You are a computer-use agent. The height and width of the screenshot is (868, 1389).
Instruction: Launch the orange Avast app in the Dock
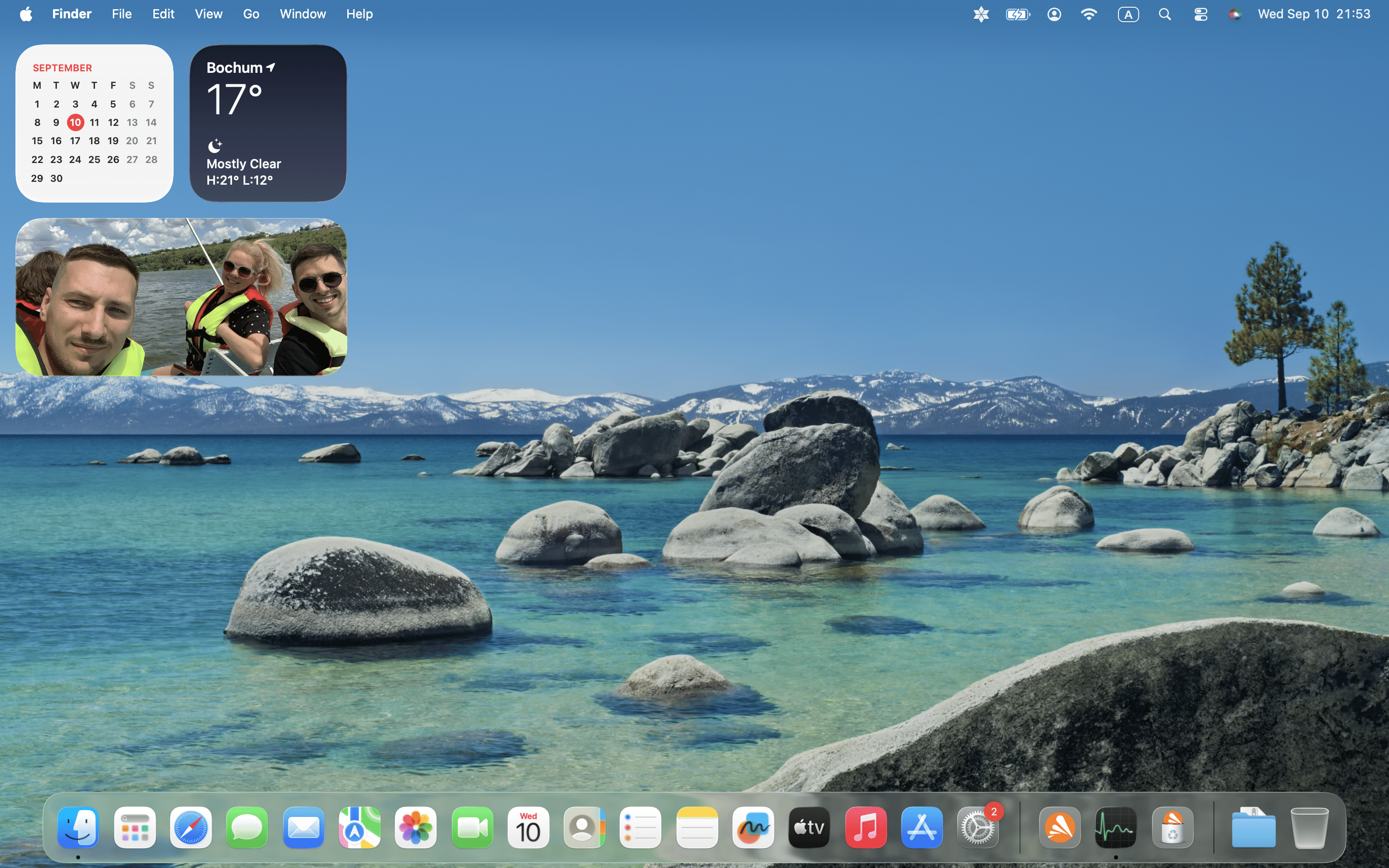pyautogui.click(x=1060, y=827)
